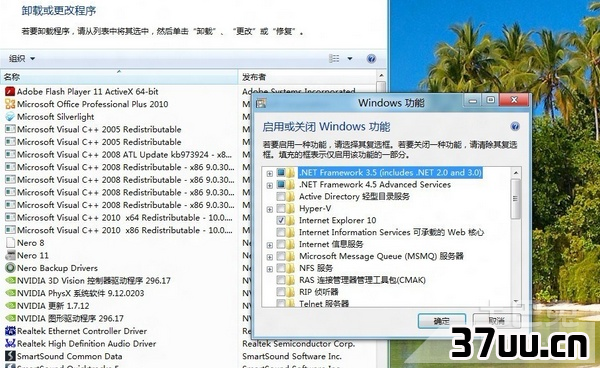Click the program list scrollbar up arrow
Viewport: 600px width, 368px height.
(381, 76)
